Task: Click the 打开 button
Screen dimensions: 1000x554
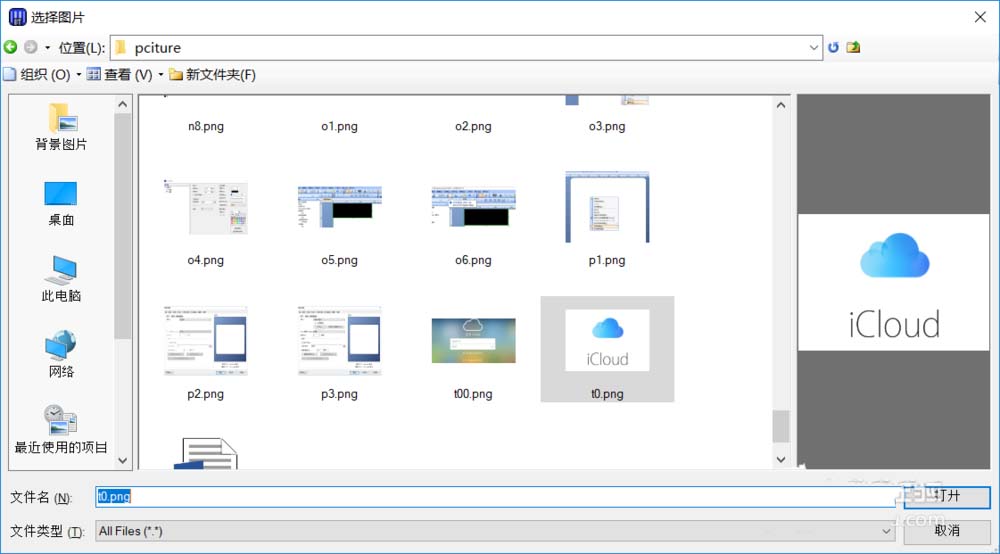Action: [947, 496]
